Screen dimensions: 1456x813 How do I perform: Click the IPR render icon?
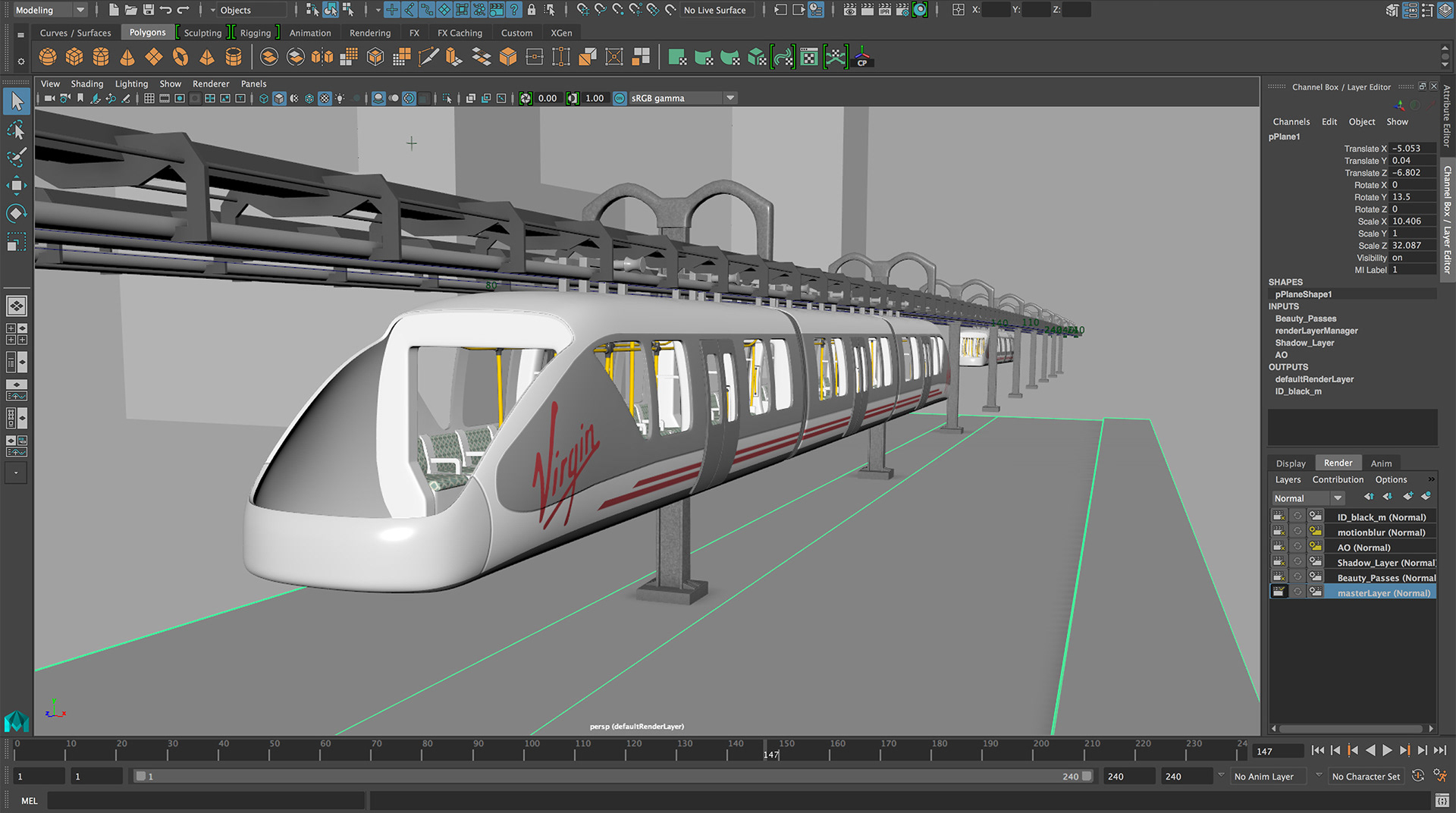point(884,10)
